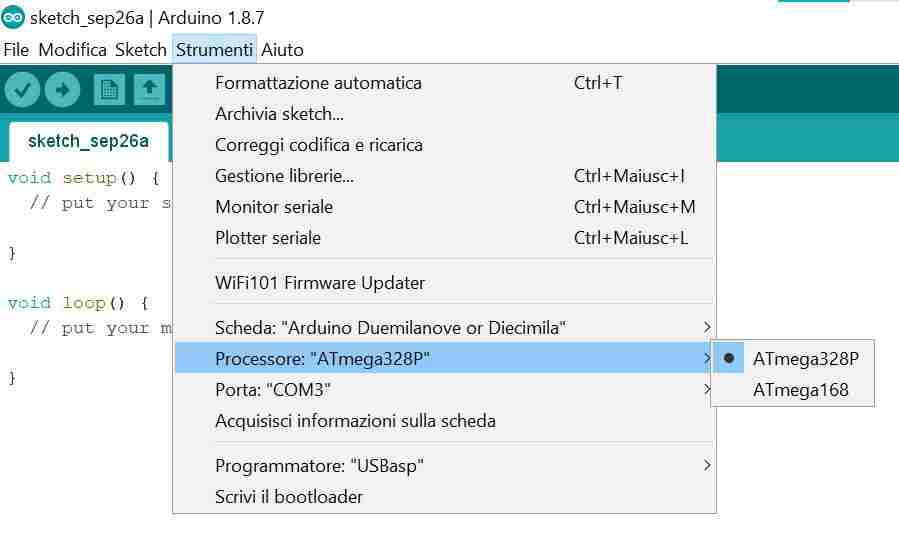Click the Upload right-arrow toolbar icon
This screenshot has height=536, width=899.
(62, 90)
